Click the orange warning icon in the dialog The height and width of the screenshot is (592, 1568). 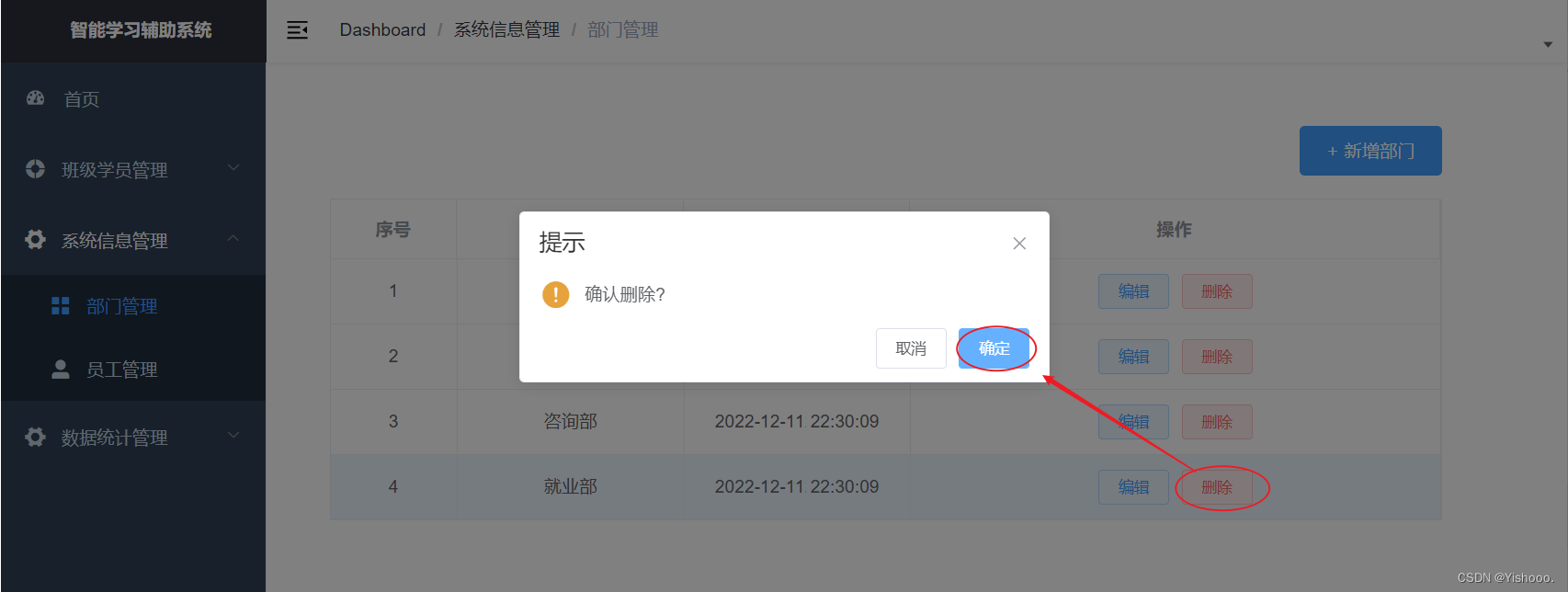tap(555, 294)
